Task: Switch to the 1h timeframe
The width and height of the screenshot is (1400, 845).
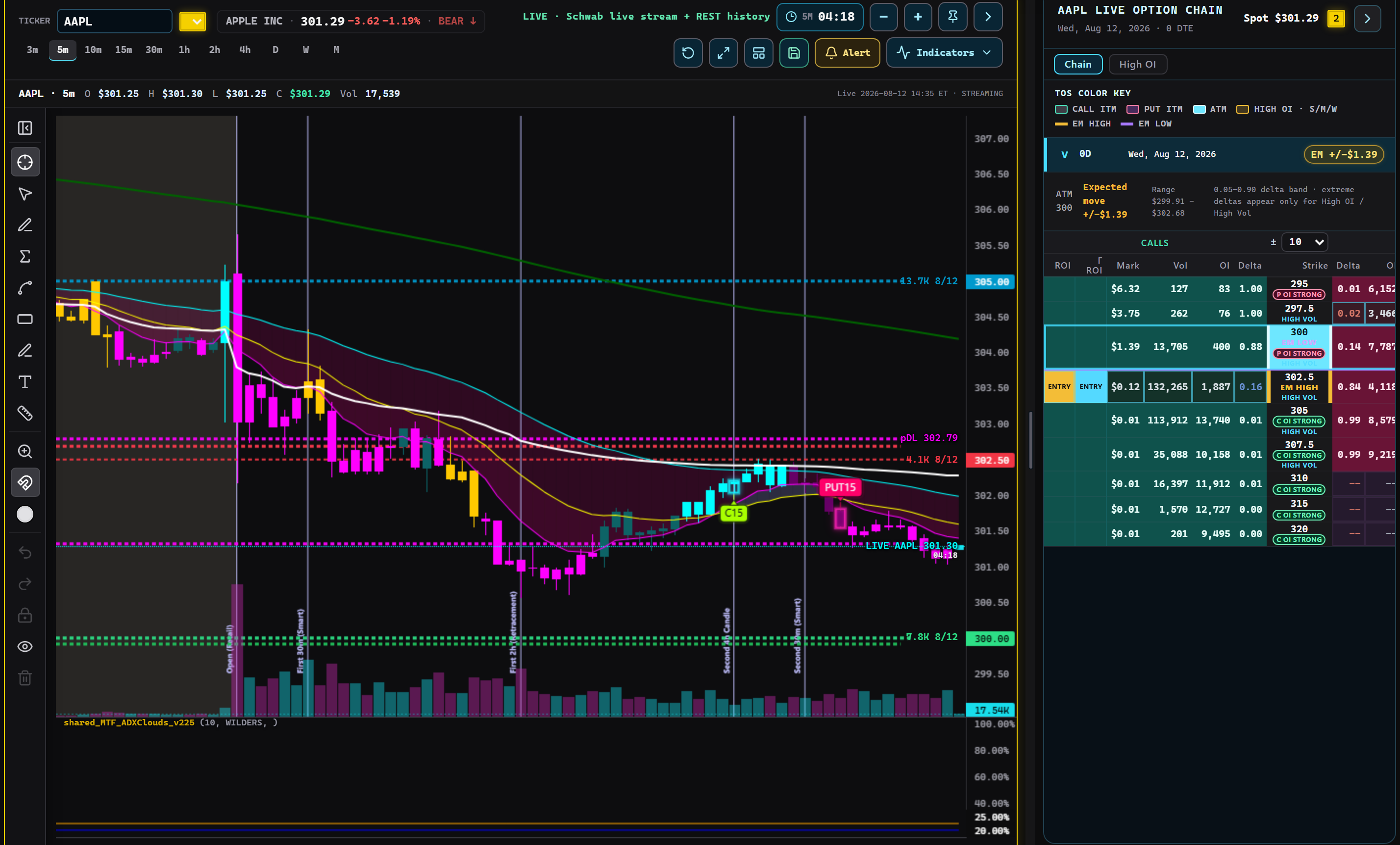Action: (x=184, y=50)
